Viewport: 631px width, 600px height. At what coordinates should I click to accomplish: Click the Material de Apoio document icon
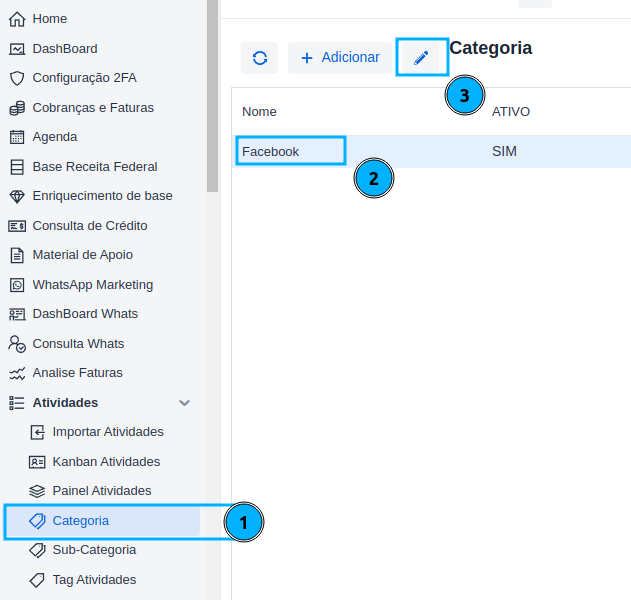16,255
